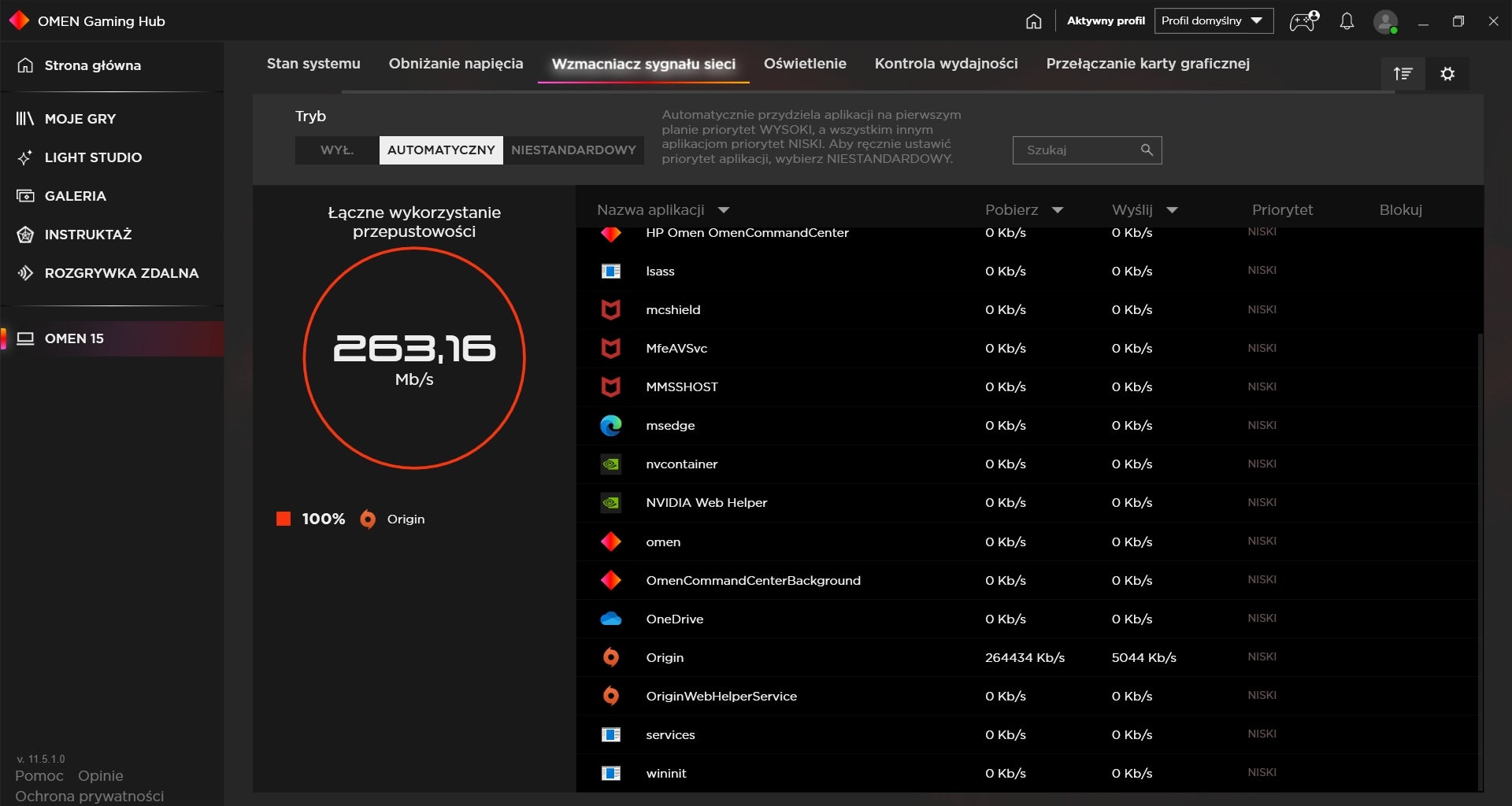Click the Galeria picture icon
This screenshot has width=1512, height=806.
[x=25, y=196]
